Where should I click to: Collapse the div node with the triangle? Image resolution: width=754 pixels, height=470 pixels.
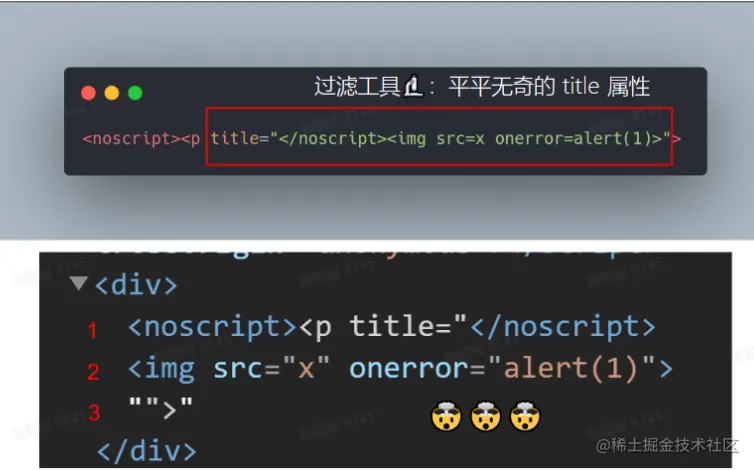(78, 283)
